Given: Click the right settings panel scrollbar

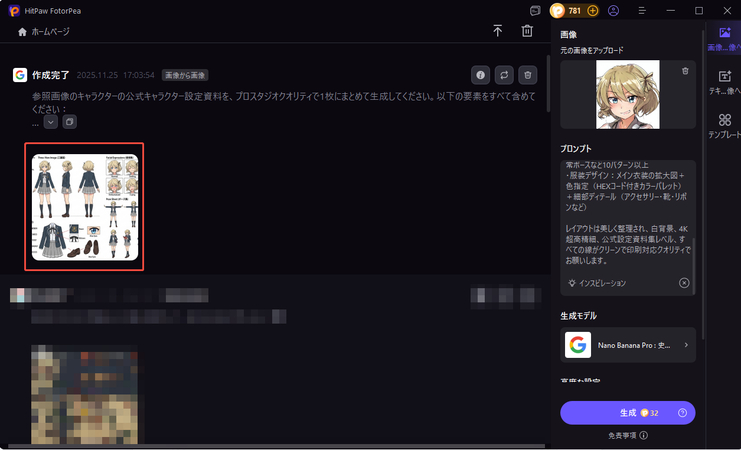Looking at the screenshot, I should [703, 184].
